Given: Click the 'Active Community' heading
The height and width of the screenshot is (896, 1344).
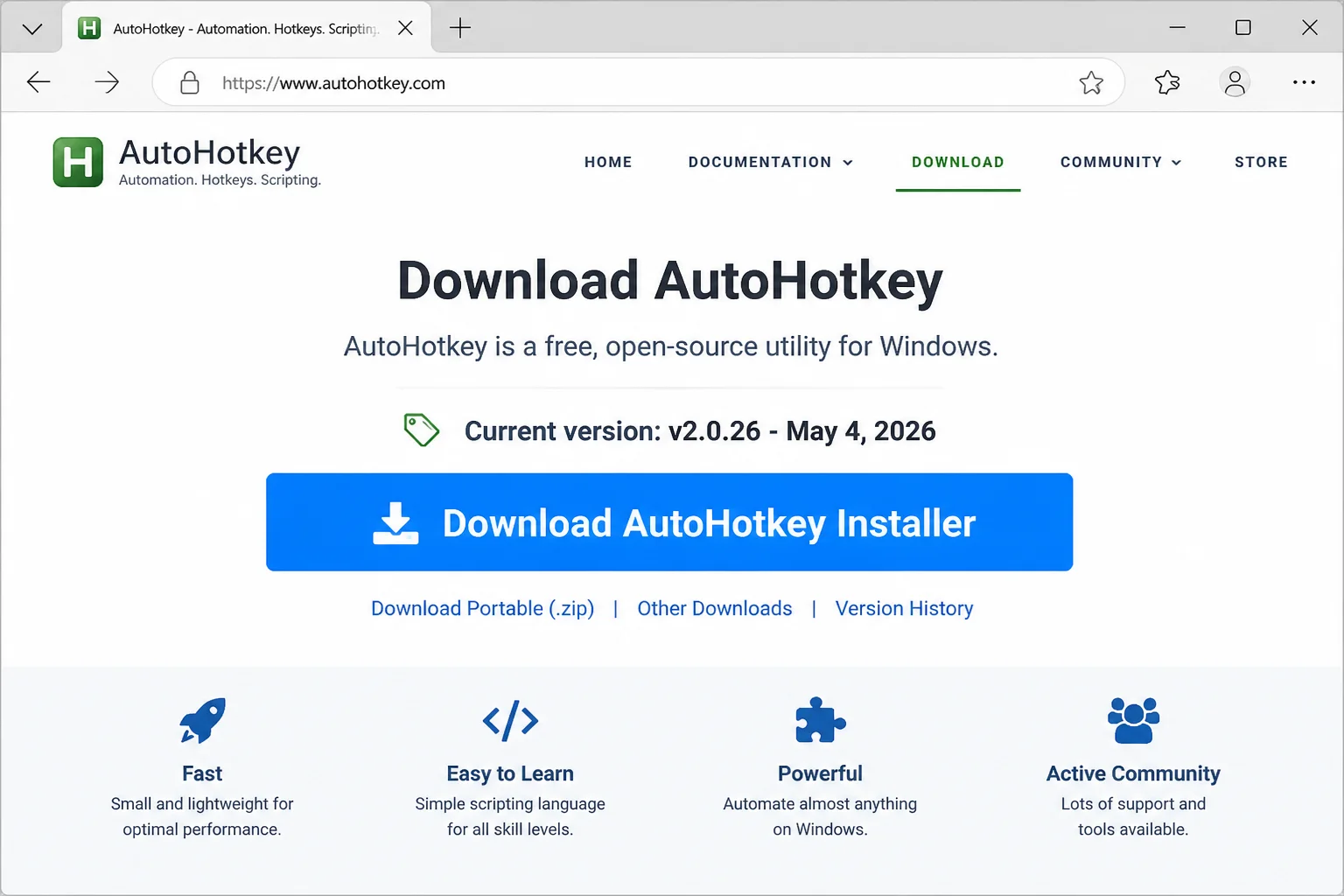Looking at the screenshot, I should (1133, 773).
